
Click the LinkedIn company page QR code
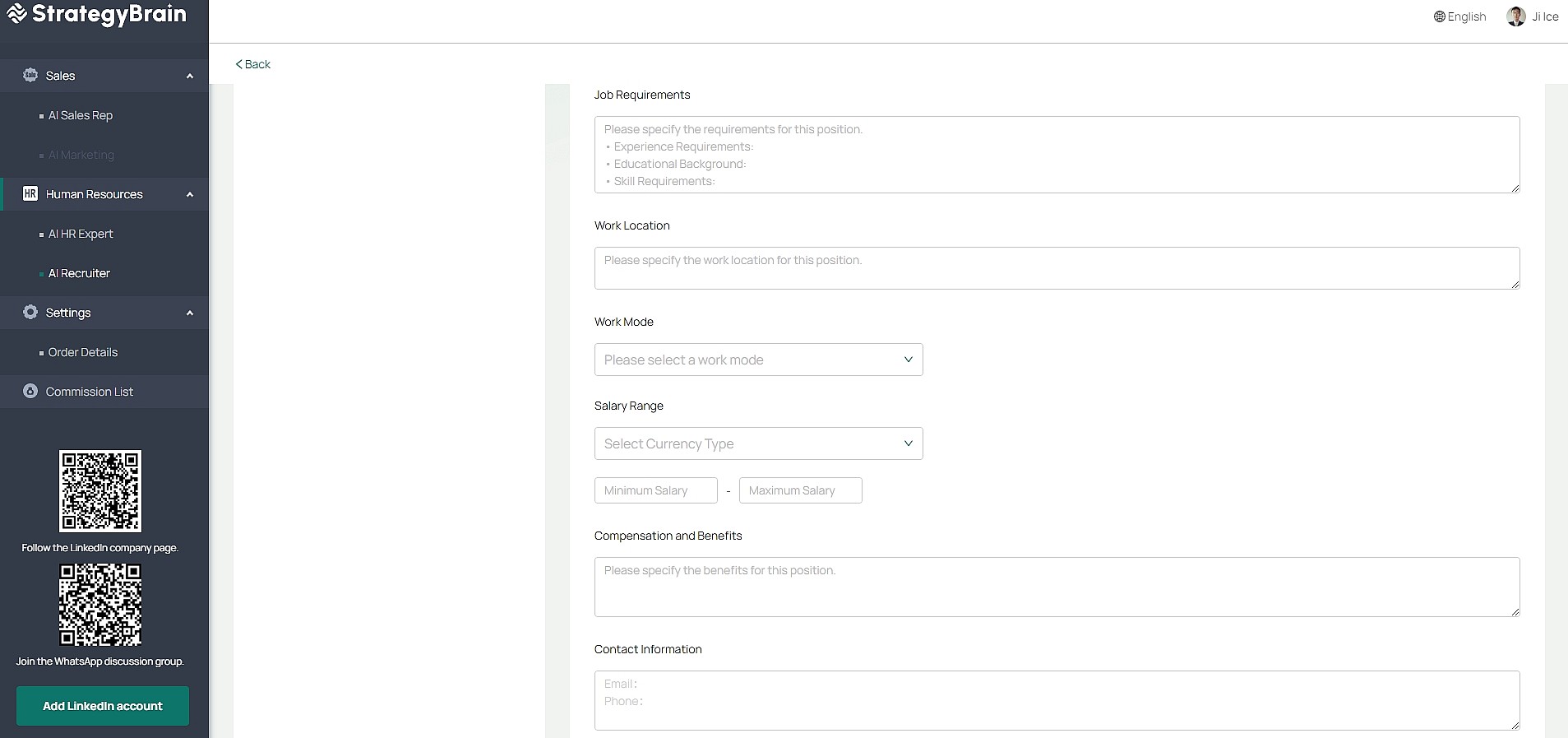pos(100,491)
